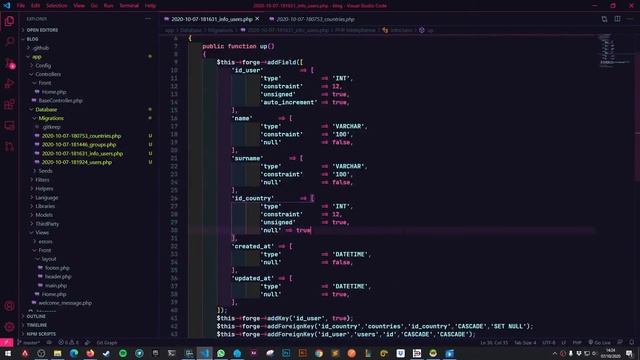640x360 pixels.
Task: Open the Remote Explorer view
Action: (x=9, y=125)
